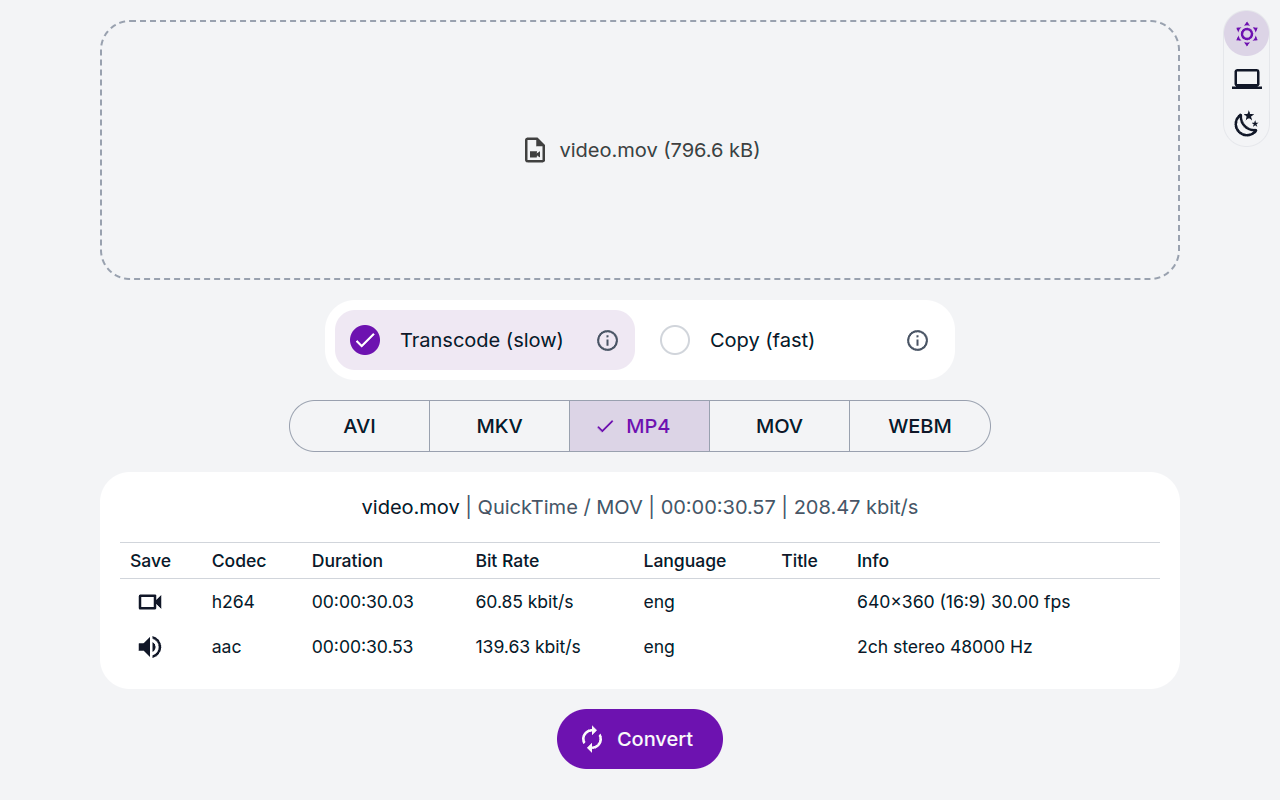
Task: Show info about Copy mode
Action: [917, 340]
